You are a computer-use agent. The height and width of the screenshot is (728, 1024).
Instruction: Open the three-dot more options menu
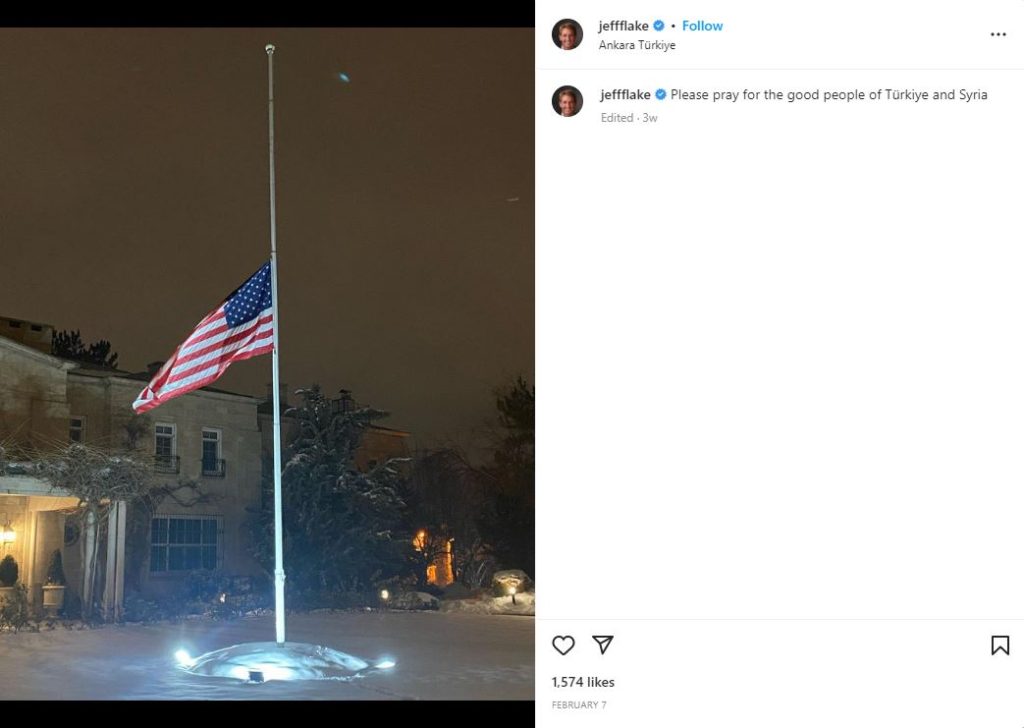tap(998, 34)
